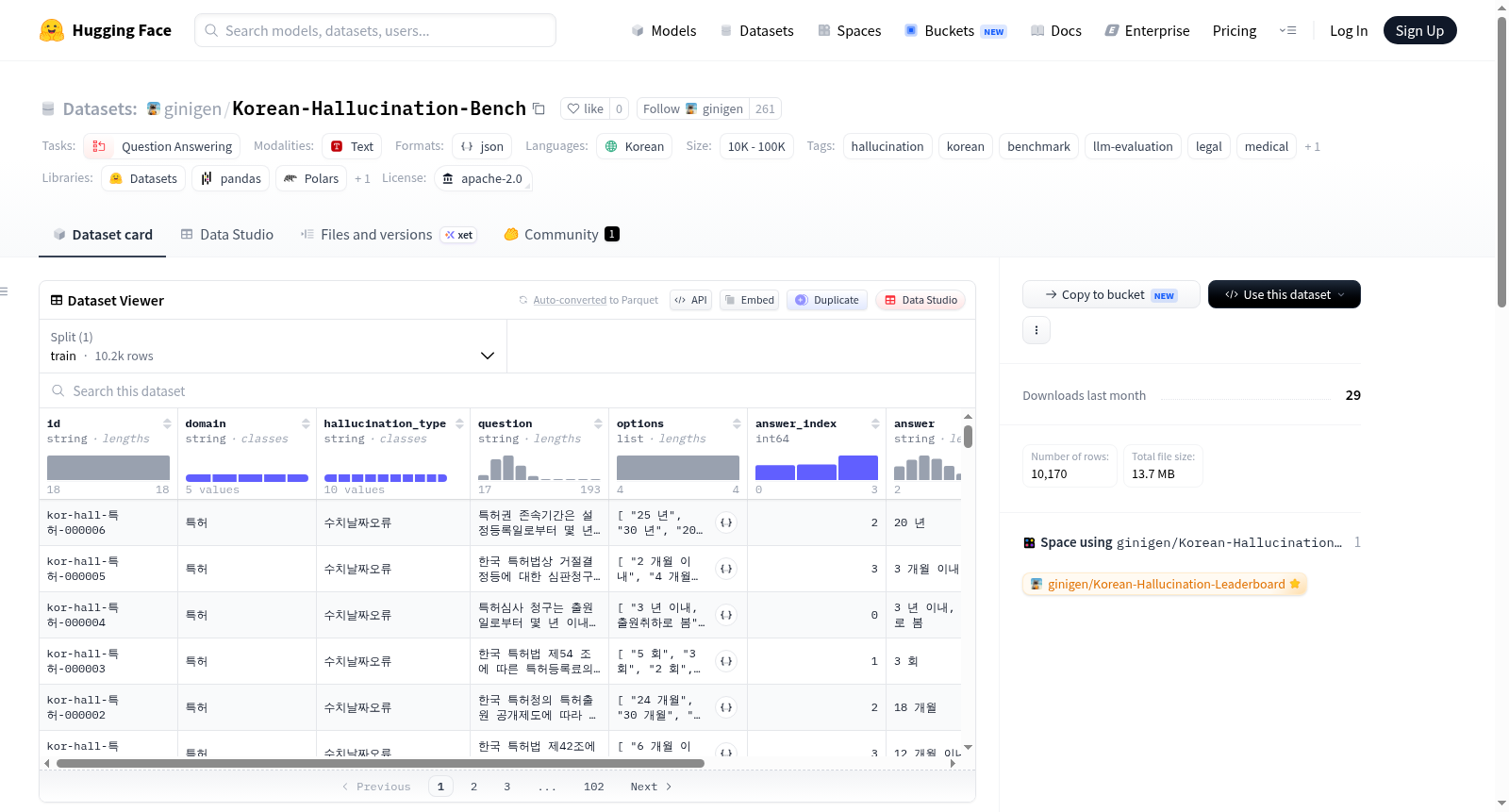Click the Sign Up button
This screenshot has height=812, width=1509.
(x=1420, y=30)
